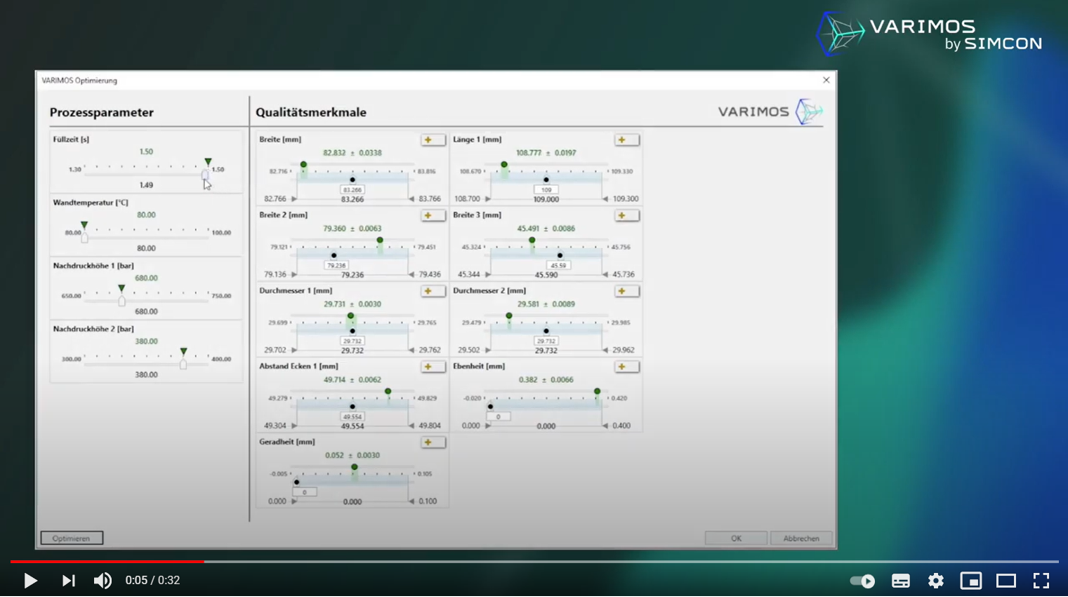The image size is (1068, 597).
Task: Play the video
Action: [30, 581]
